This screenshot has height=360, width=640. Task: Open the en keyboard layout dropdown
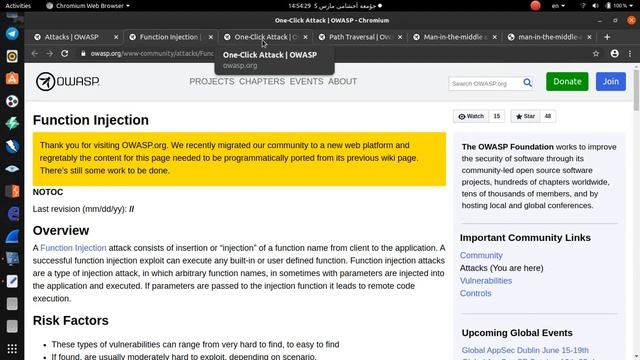click(x=558, y=6)
